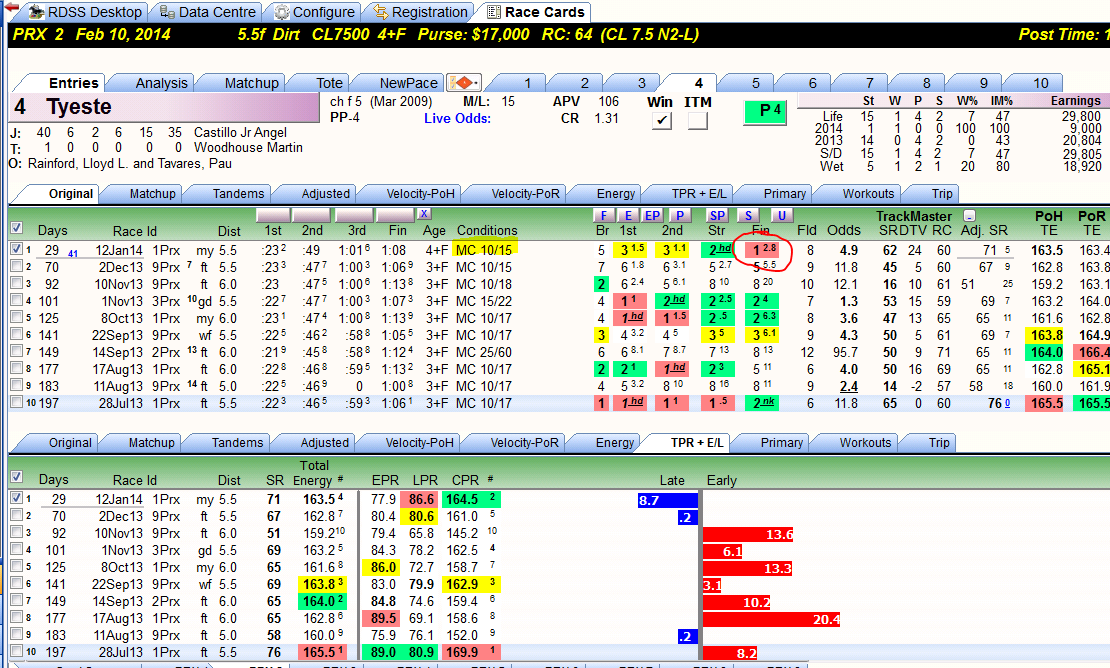Click the green P 4 button
This screenshot has height=668, width=1110.
(x=765, y=111)
